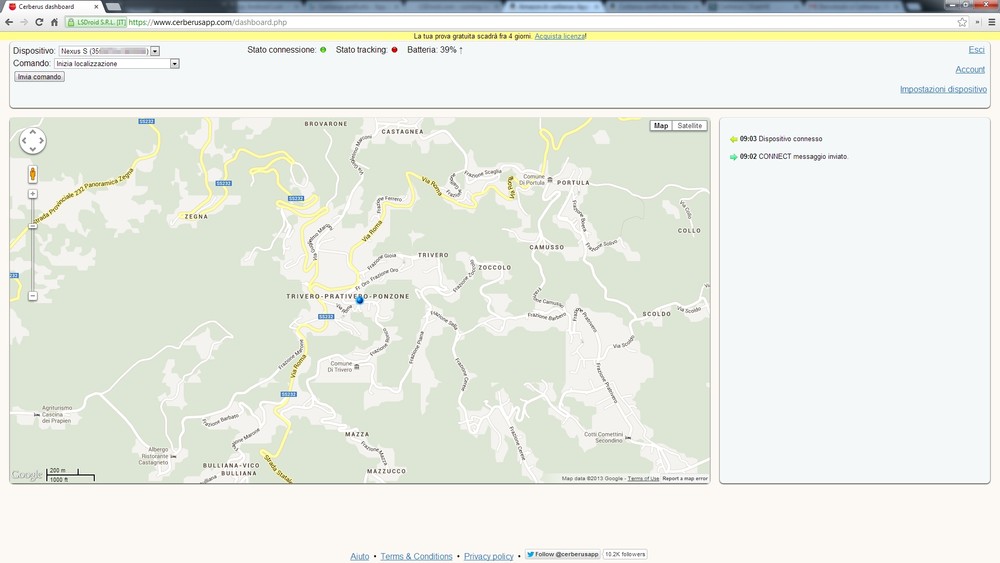Click the map zoom slider handle
This screenshot has height=563, width=1000.
pos(33,226)
